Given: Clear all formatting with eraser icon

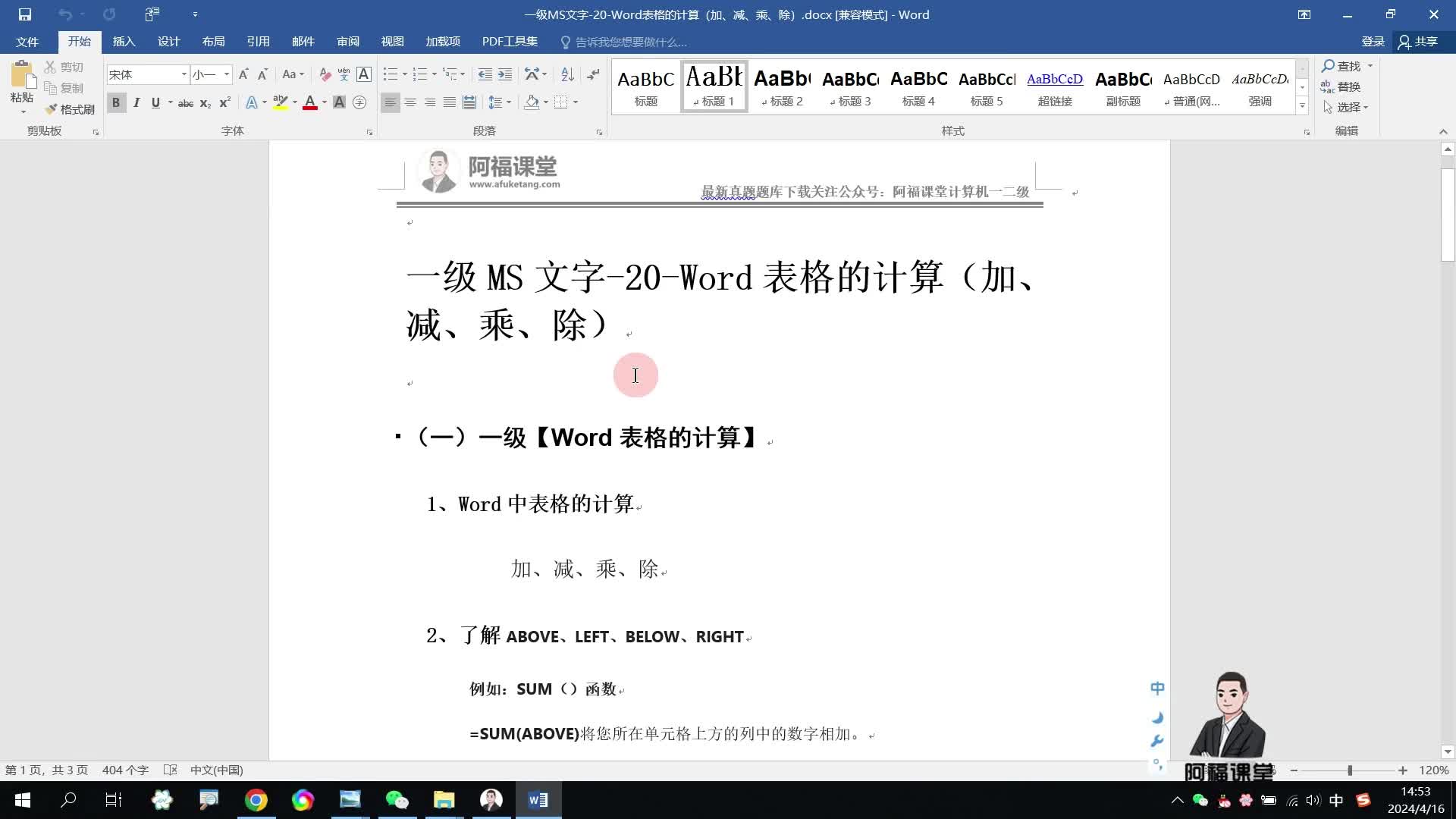Looking at the screenshot, I should click(x=325, y=74).
